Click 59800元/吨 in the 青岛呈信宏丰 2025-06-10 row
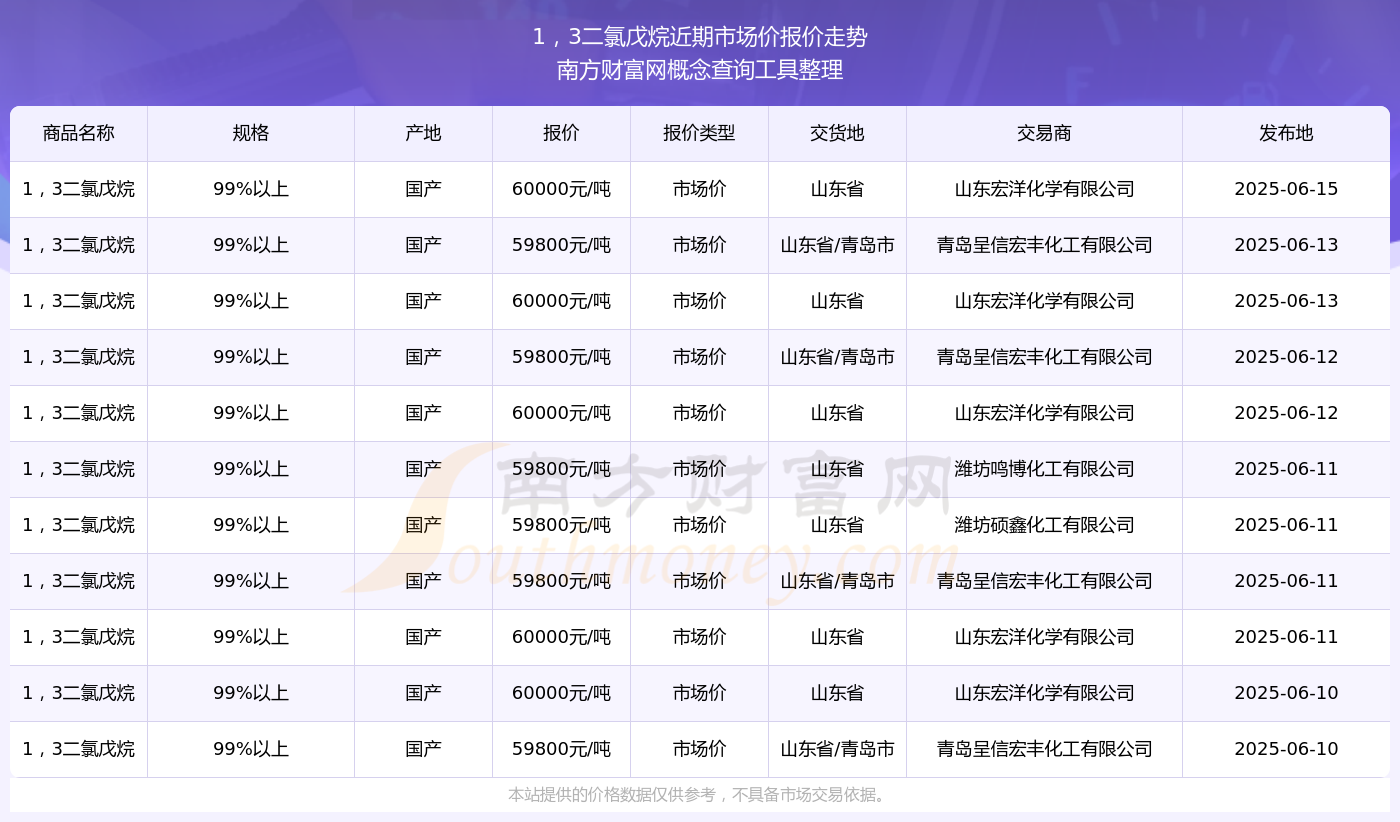 pyautogui.click(x=561, y=749)
